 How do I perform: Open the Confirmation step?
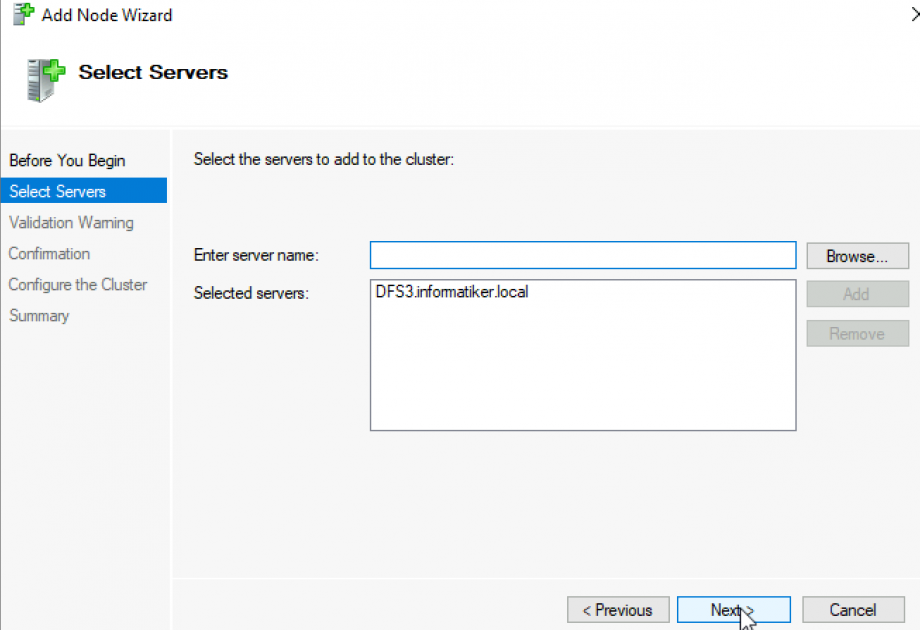[x=49, y=253]
